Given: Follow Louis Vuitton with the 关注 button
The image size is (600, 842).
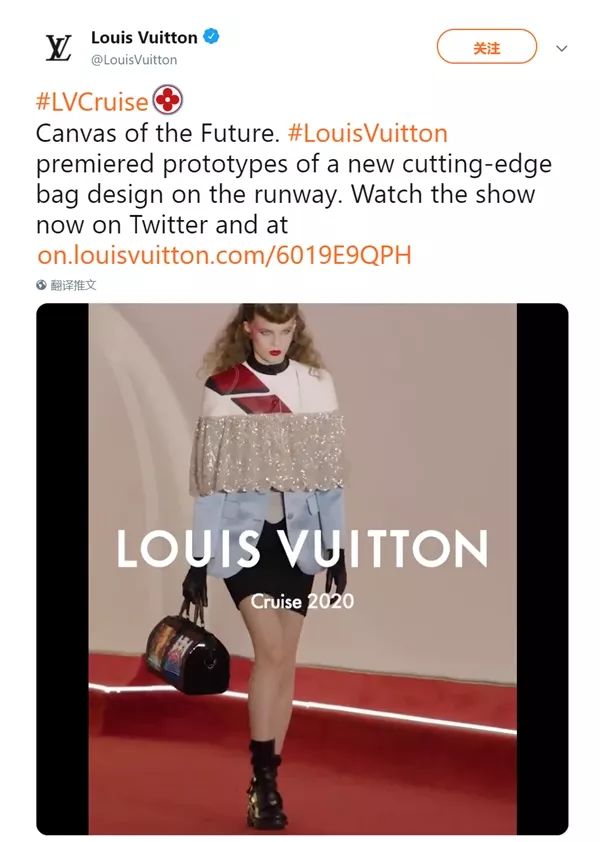Looking at the screenshot, I should tap(487, 47).
